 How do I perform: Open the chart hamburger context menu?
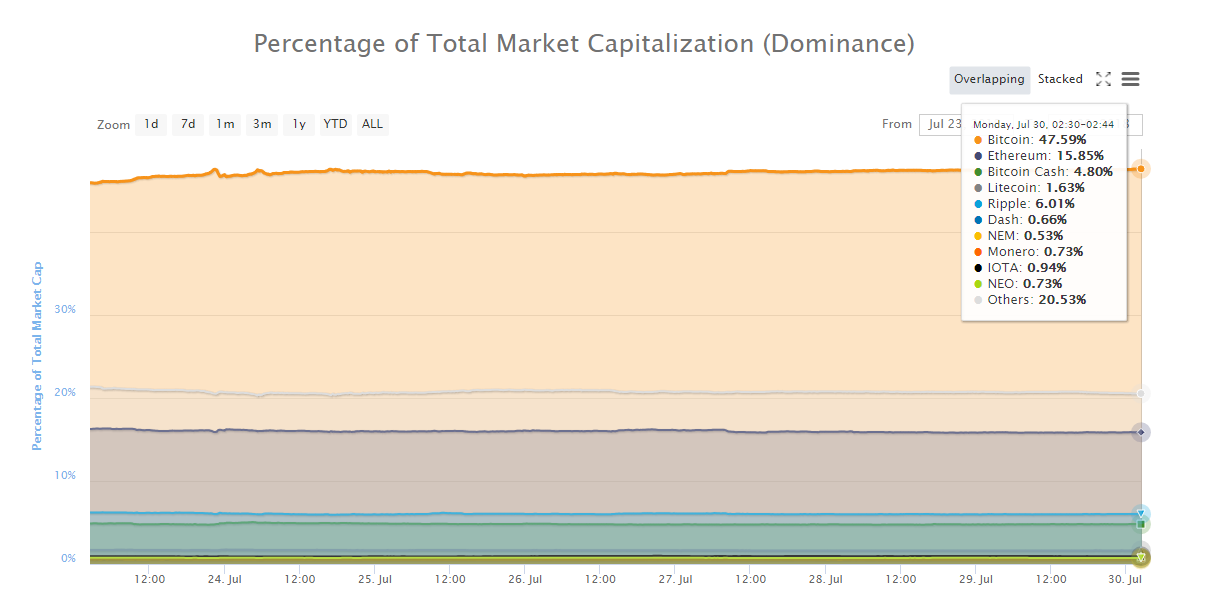point(1130,79)
